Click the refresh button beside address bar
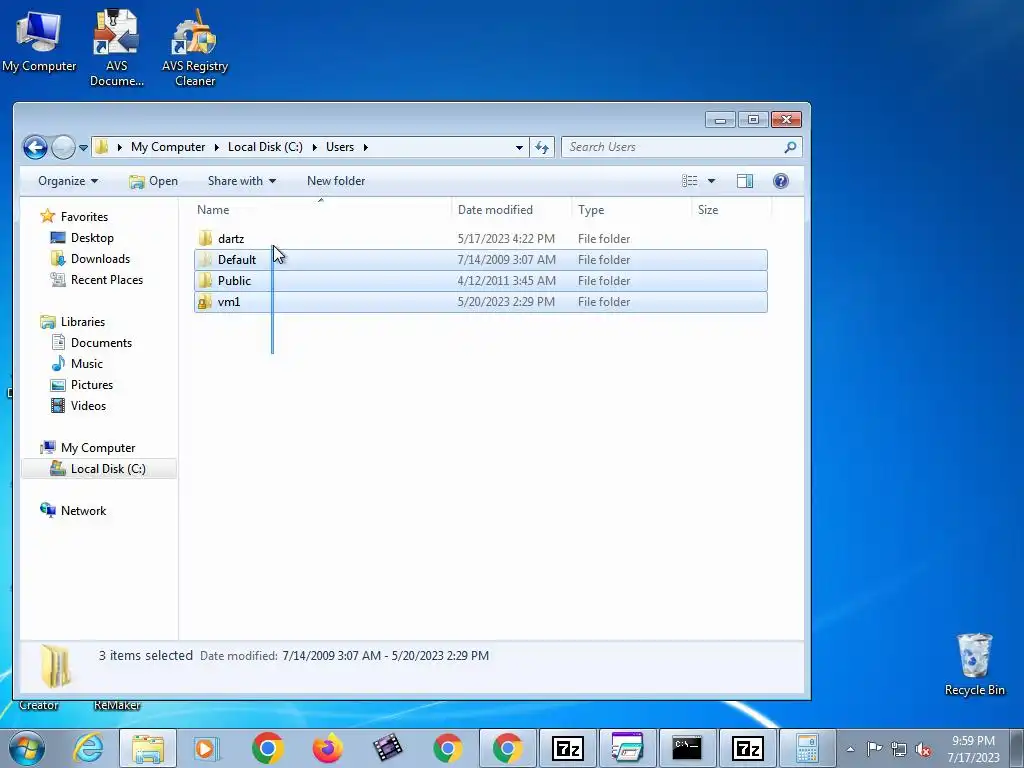 (542, 147)
